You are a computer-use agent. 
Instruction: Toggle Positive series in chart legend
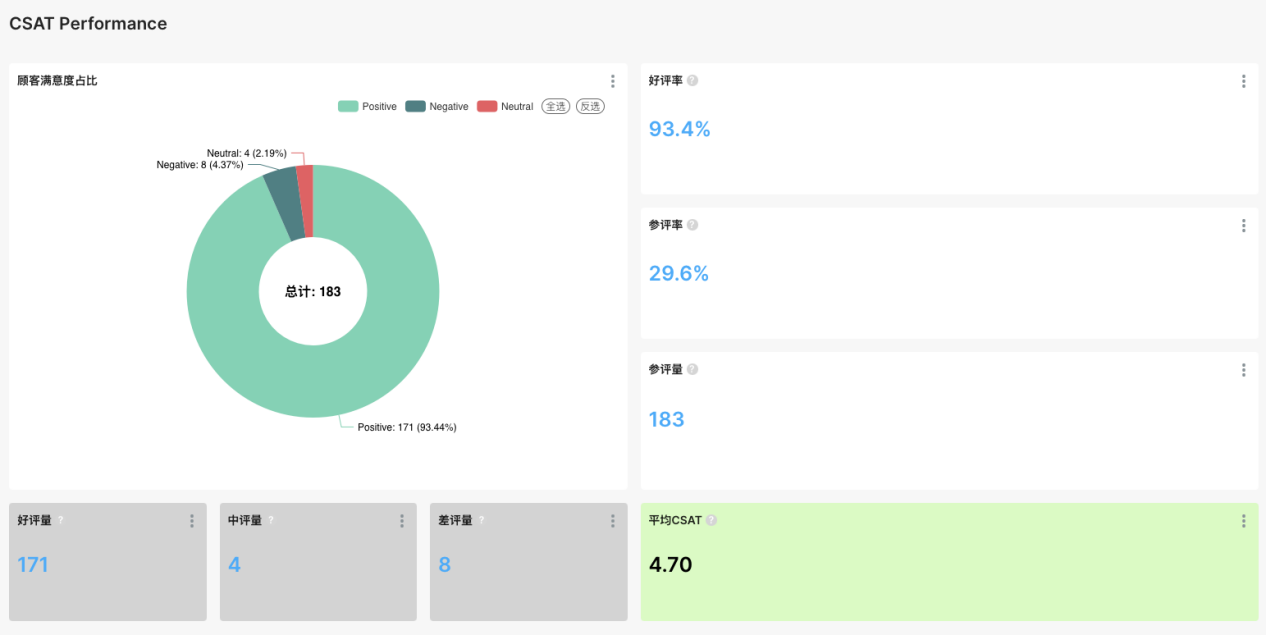[367, 106]
